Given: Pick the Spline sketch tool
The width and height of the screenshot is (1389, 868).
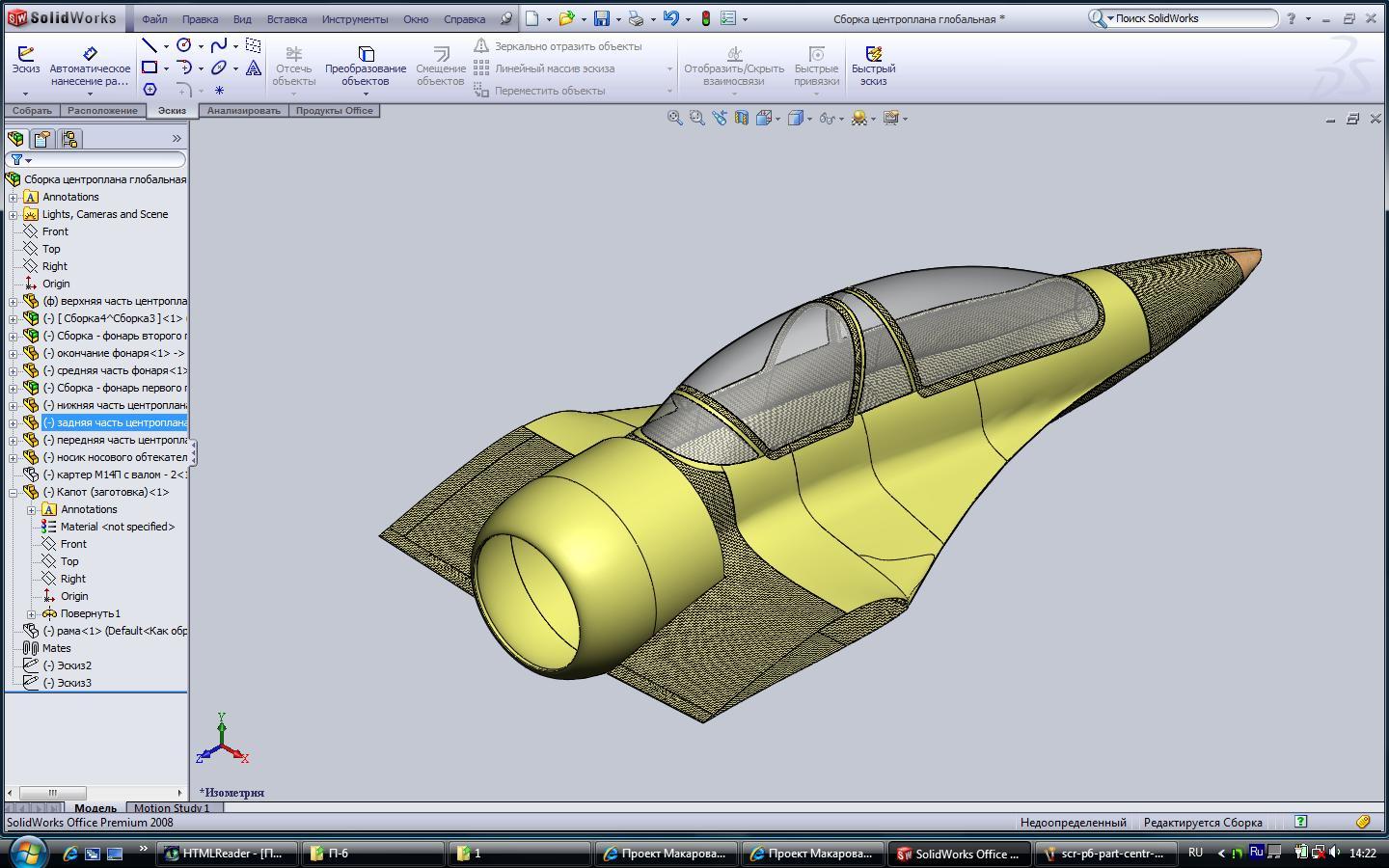Looking at the screenshot, I should [x=219, y=45].
